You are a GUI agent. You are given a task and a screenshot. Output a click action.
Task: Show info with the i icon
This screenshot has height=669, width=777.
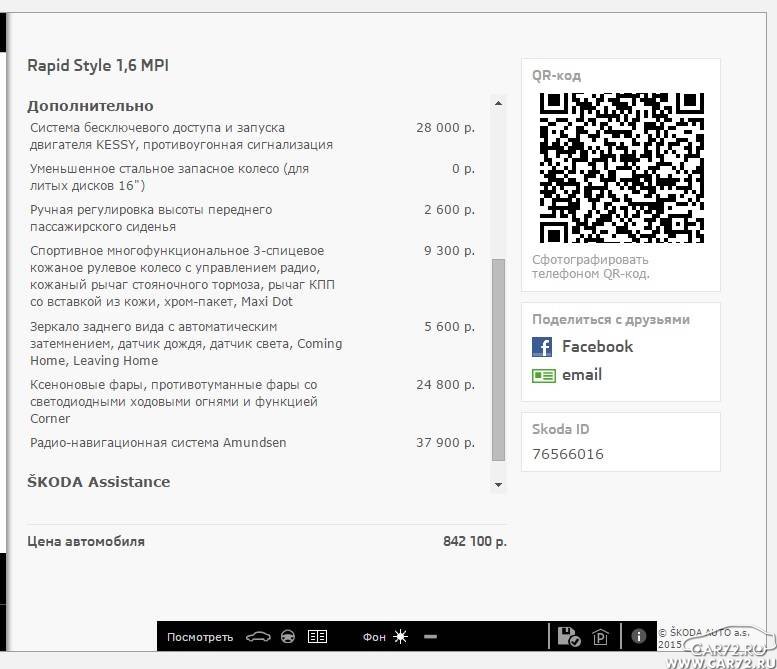[x=638, y=636]
